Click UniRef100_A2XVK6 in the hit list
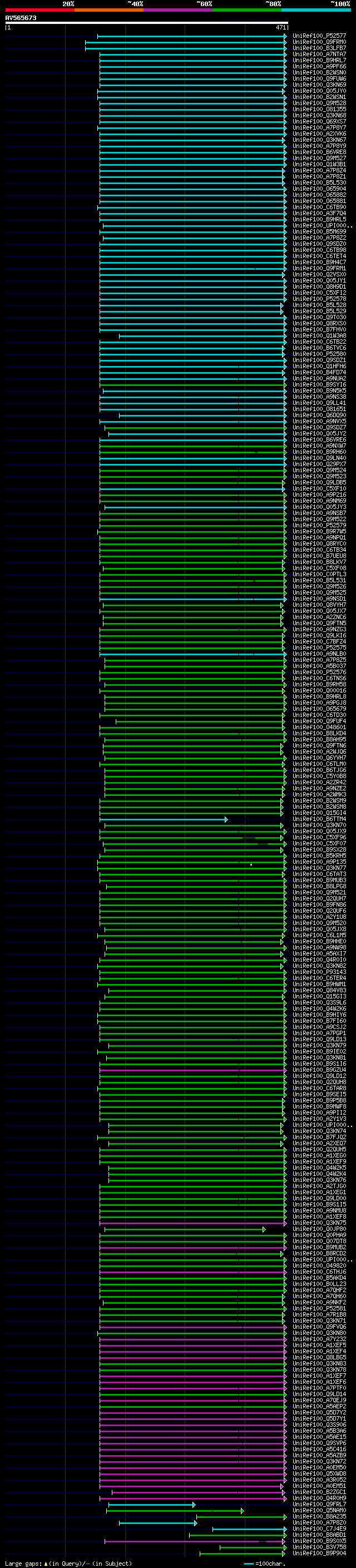 point(319,134)
